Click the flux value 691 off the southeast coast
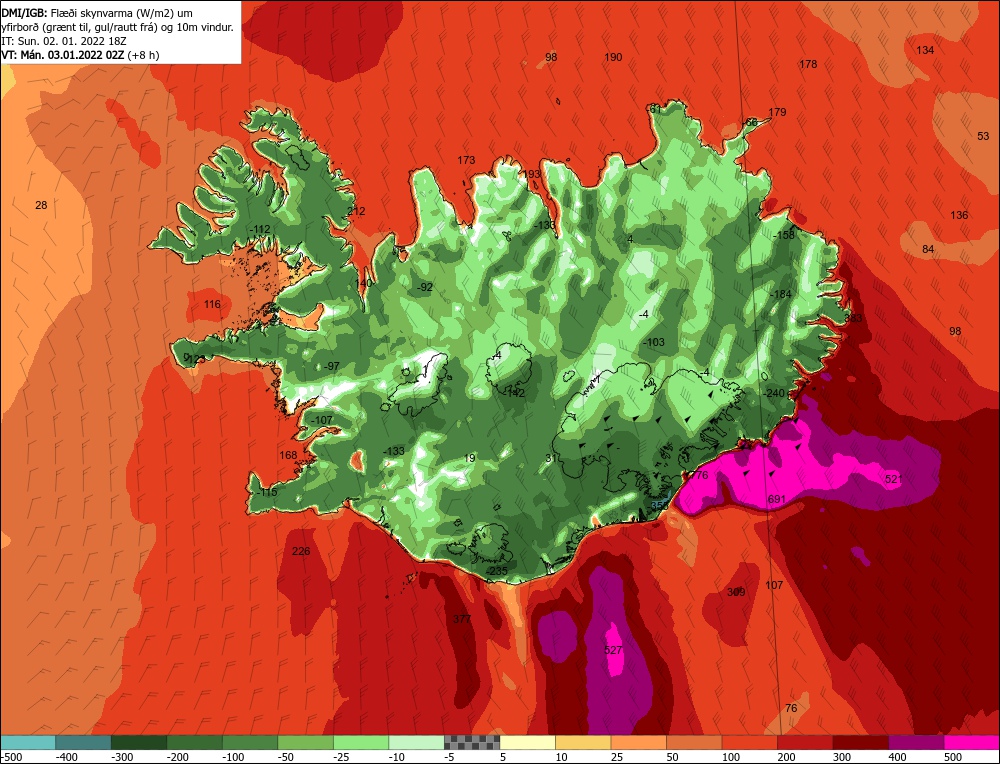The image size is (1000, 764). click(x=777, y=499)
